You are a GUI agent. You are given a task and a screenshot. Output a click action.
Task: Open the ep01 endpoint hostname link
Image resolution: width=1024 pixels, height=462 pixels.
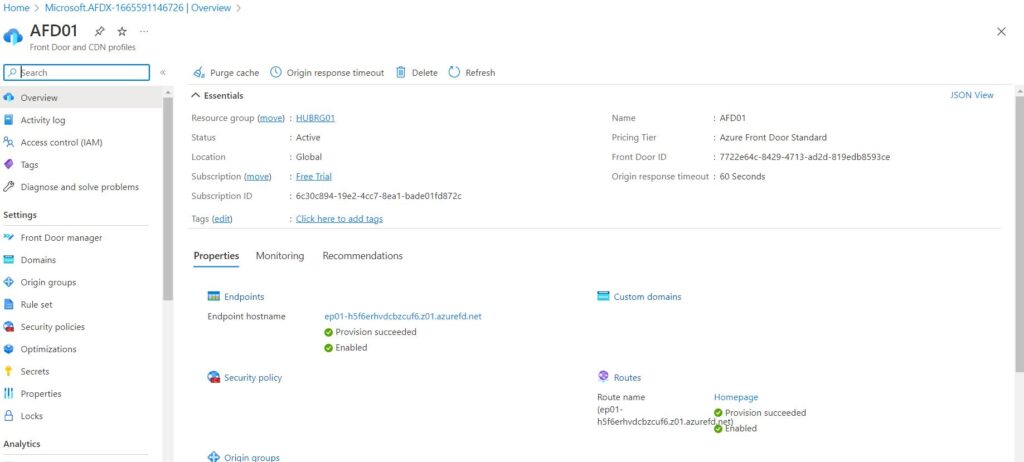point(403,316)
